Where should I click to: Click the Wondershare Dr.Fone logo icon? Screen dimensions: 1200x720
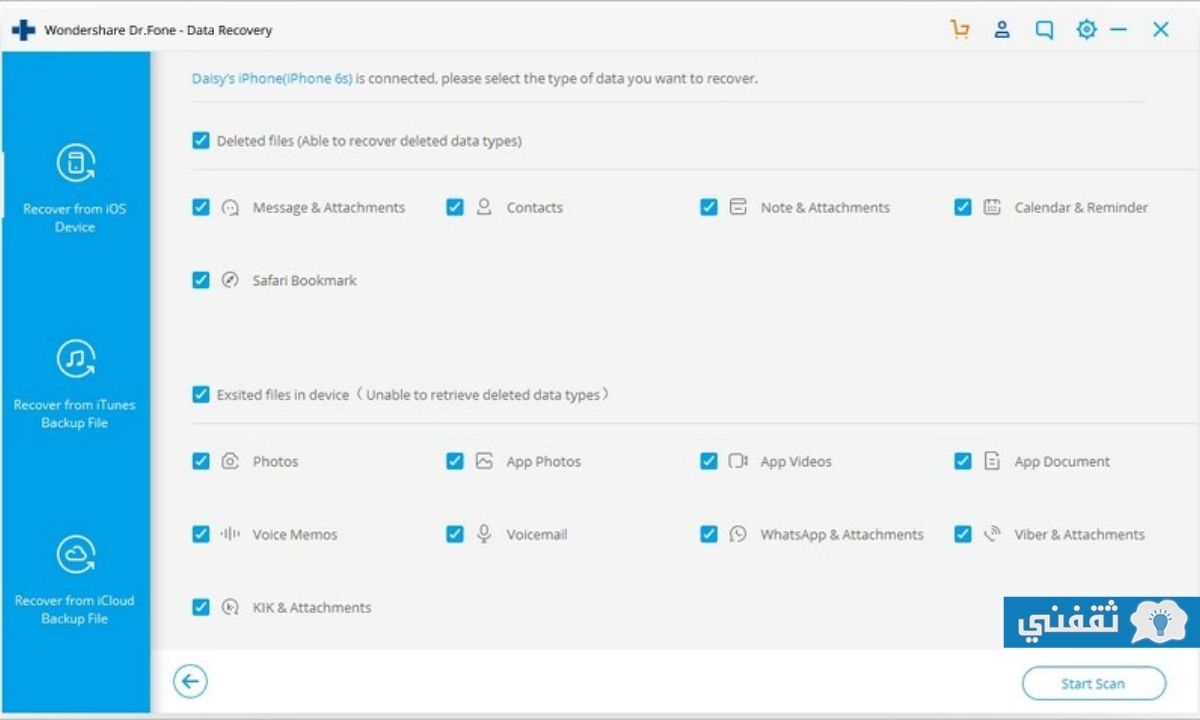[x=23, y=30]
